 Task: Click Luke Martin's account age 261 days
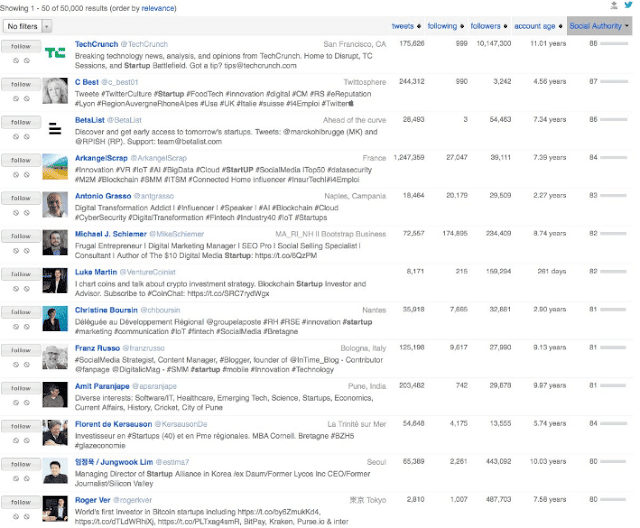(x=551, y=271)
